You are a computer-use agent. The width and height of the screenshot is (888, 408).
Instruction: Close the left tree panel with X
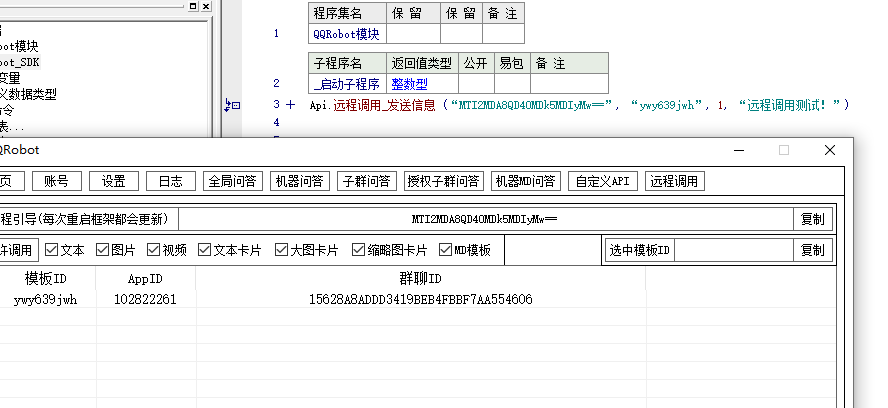(206, 6)
